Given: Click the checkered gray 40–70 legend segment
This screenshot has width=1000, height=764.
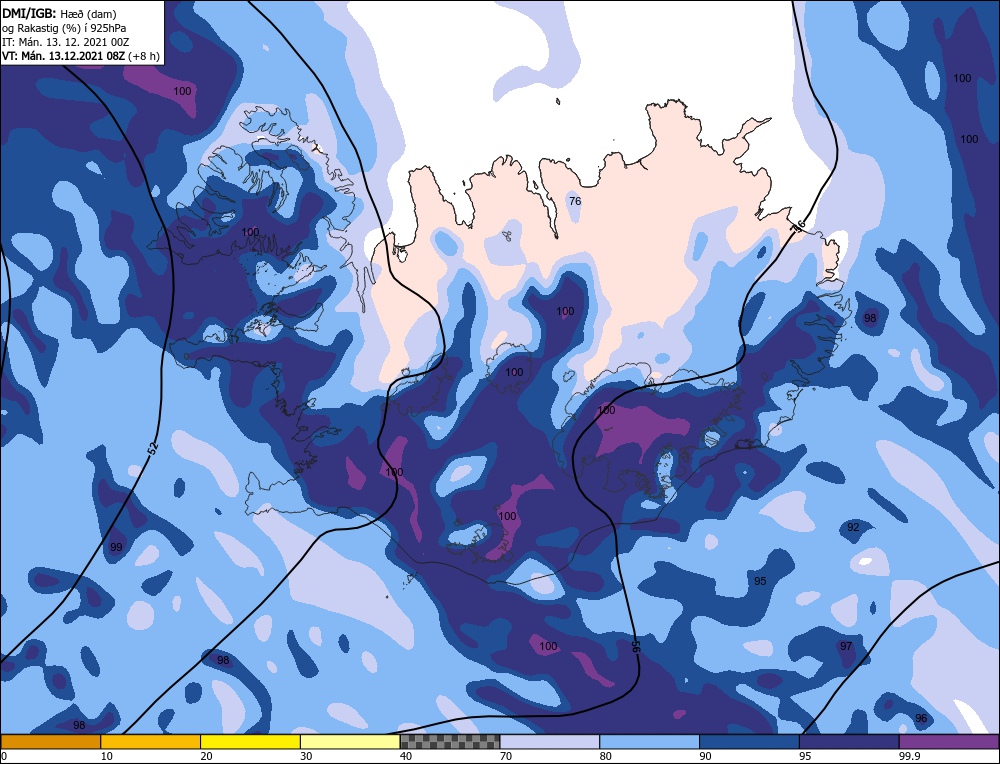Looking at the screenshot, I should (450, 741).
